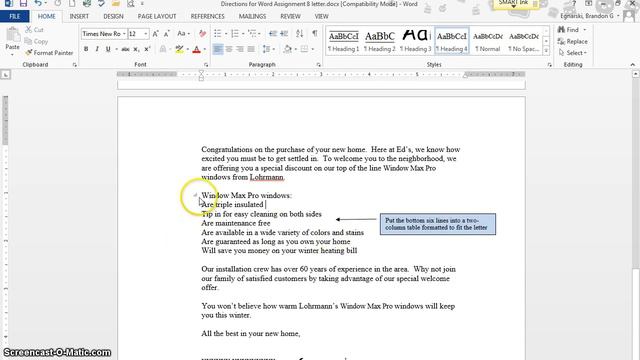The width and height of the screenshot is (640, 360).
Task: Switch to the REVIEW tab
Action: pyautogui.click(x=290, y=16)
